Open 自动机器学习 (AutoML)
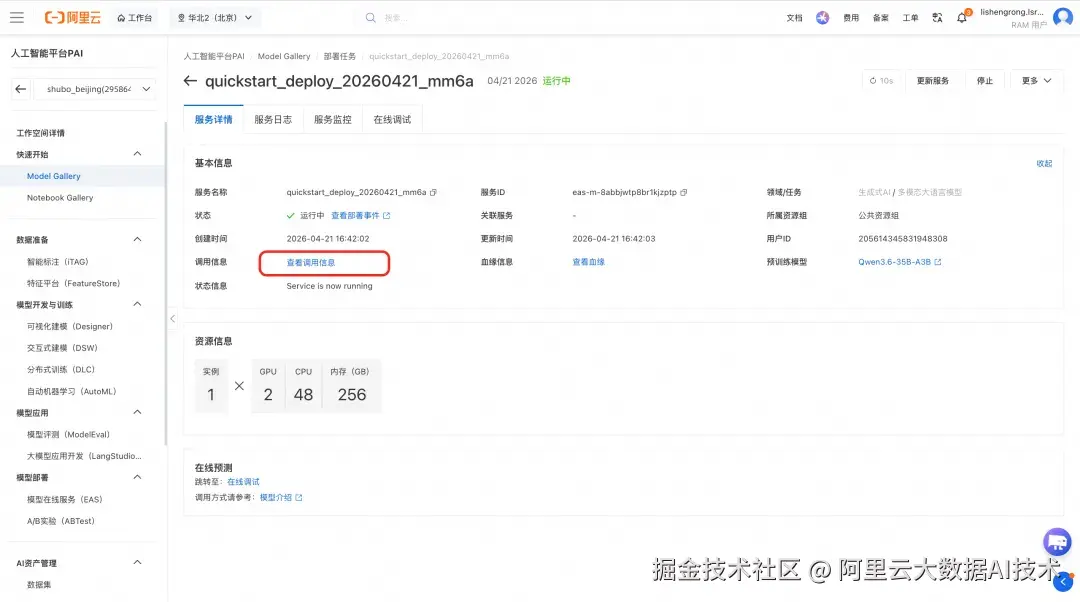The height and width of the screenshot is (602, 1080). (72, 391)
